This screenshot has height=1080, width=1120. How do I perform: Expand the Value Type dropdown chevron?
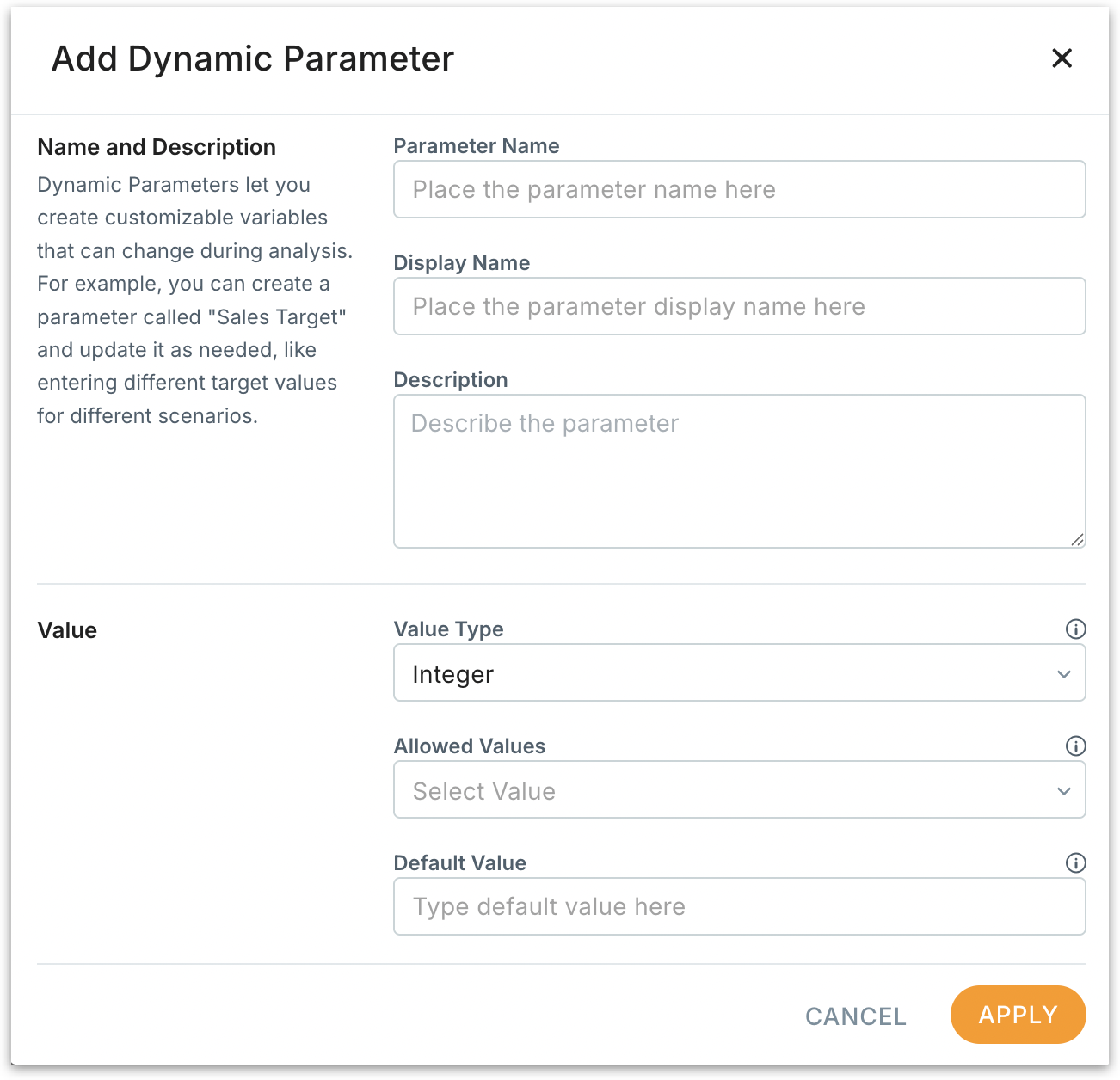(x=1064, y=674)
